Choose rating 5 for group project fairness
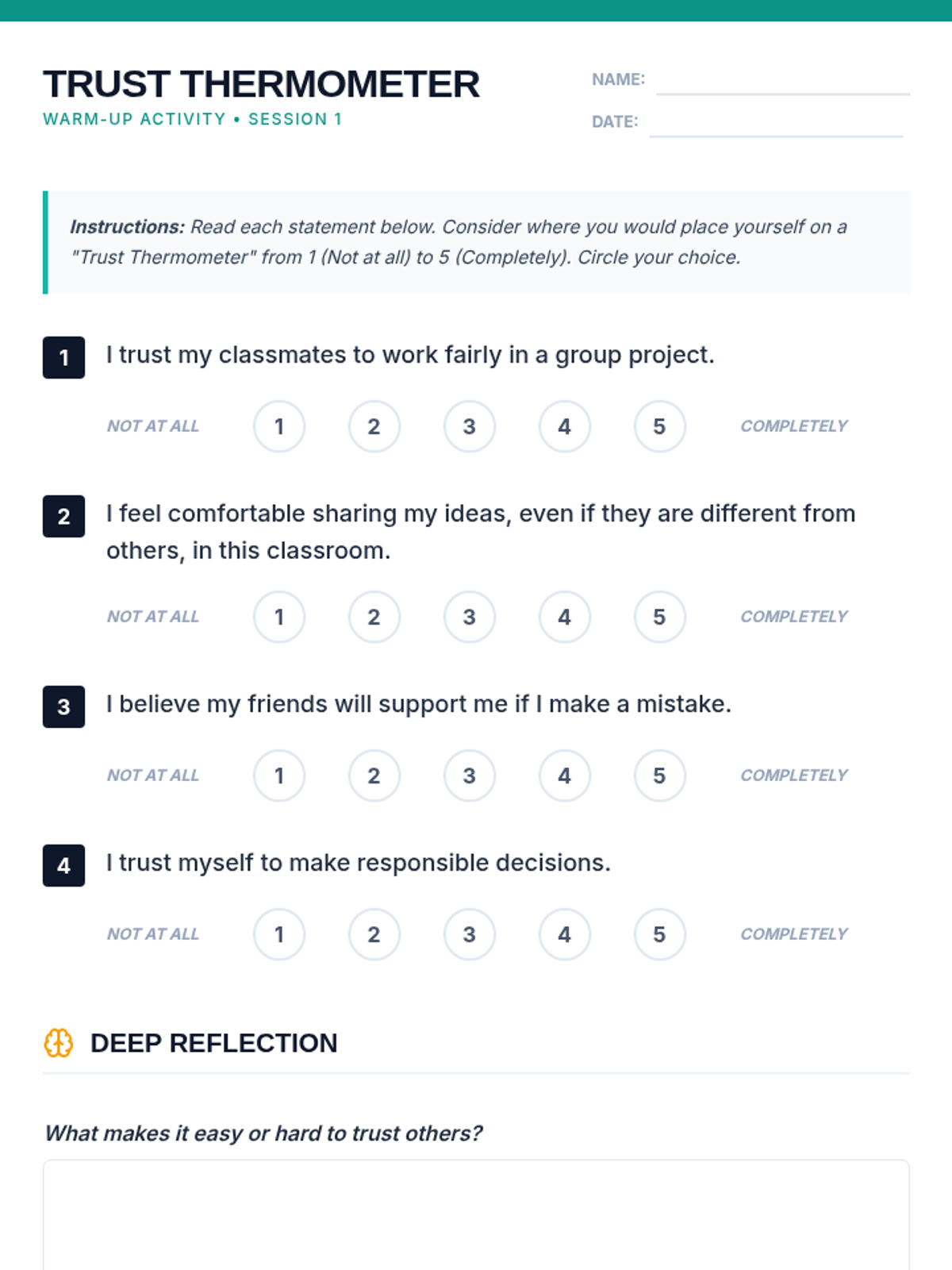The image size is (952, 1270). tap(659, 426)
